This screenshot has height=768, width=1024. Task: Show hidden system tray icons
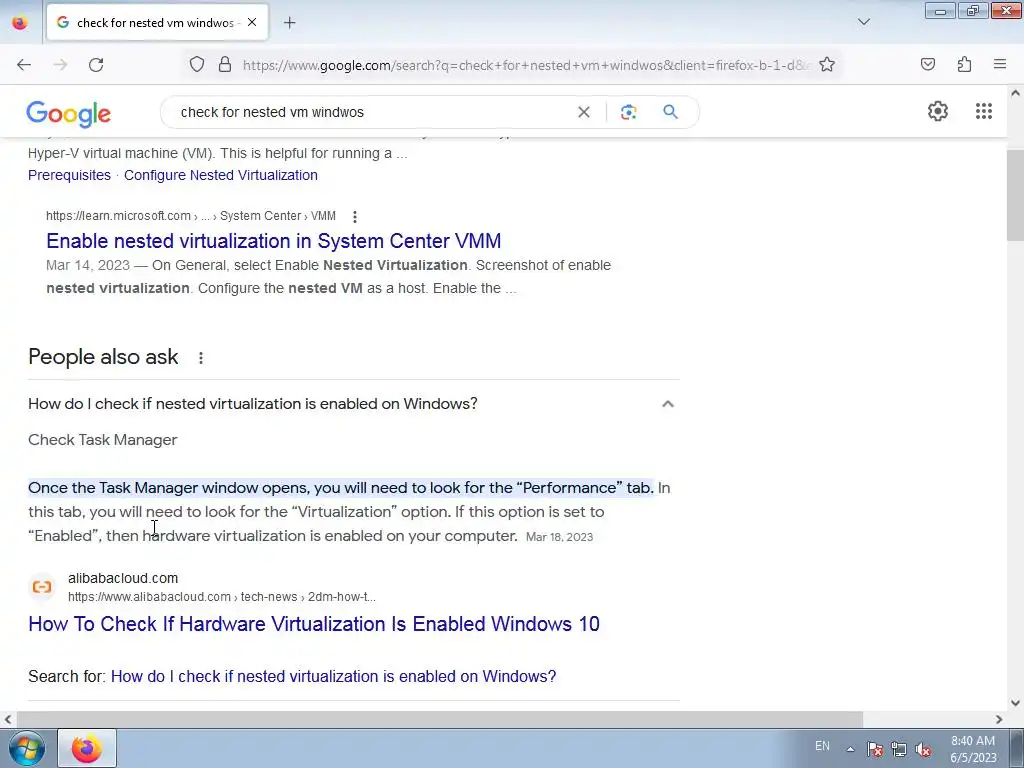point(850,749)
